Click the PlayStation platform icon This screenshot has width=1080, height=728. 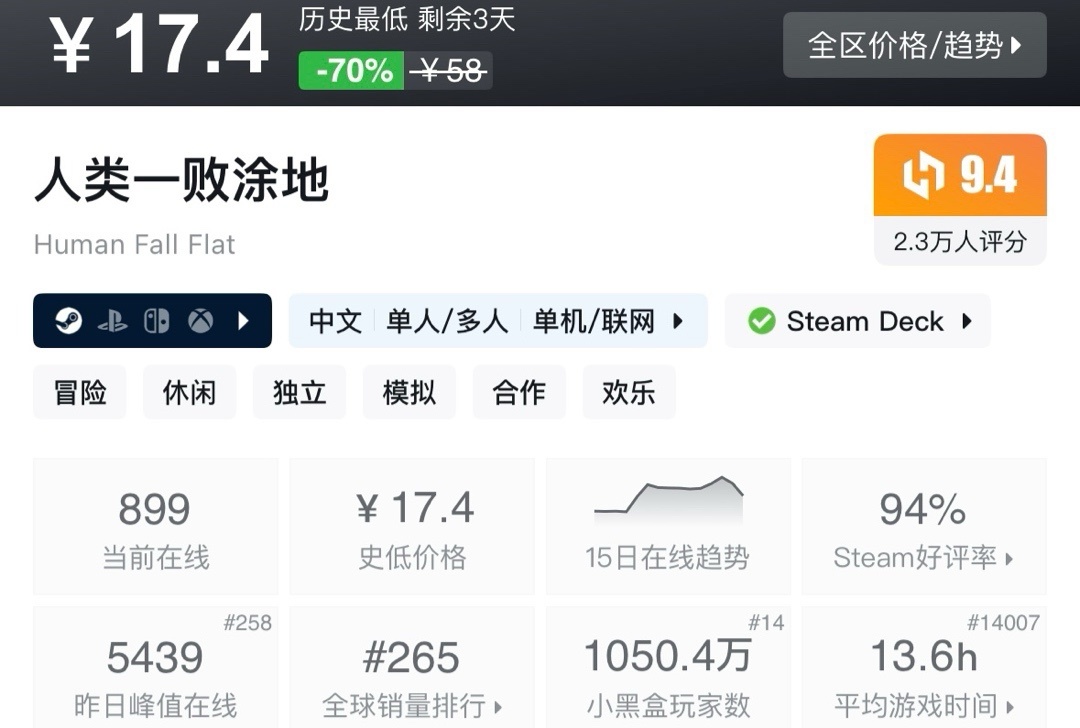pyautogui.click(x=112, y=321)
